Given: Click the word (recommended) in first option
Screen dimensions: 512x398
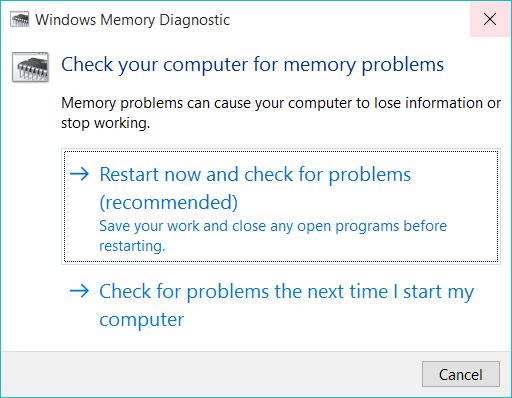Looking at the screenshot, I should tap(169, 202).
